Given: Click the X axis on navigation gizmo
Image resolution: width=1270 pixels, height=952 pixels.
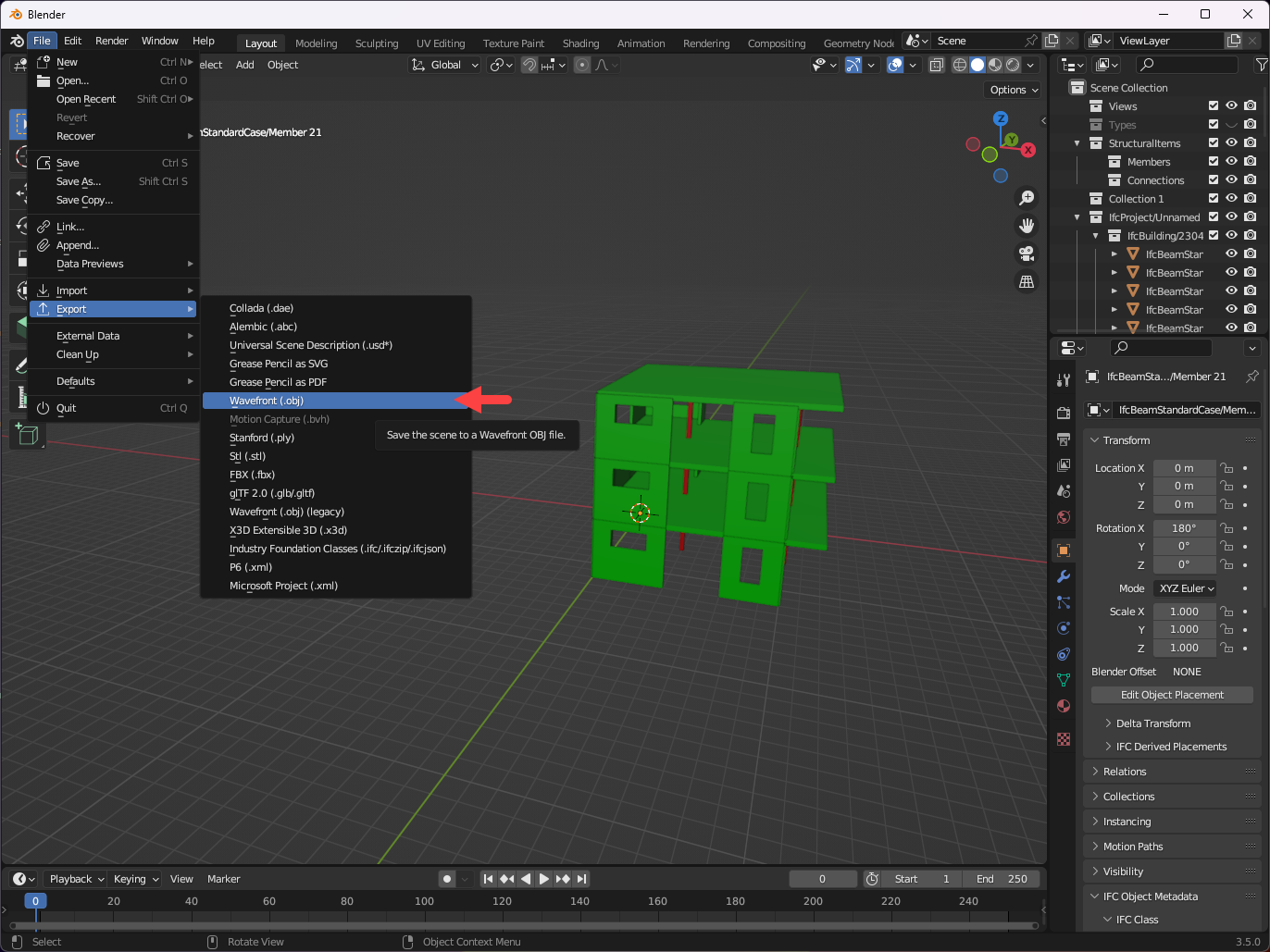Looking at the screenshot, I should point(1027,150).
